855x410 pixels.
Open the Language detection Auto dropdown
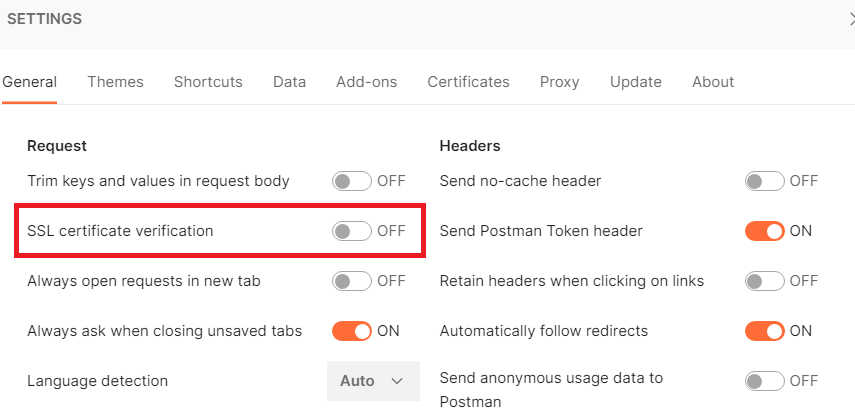point(373,381)
